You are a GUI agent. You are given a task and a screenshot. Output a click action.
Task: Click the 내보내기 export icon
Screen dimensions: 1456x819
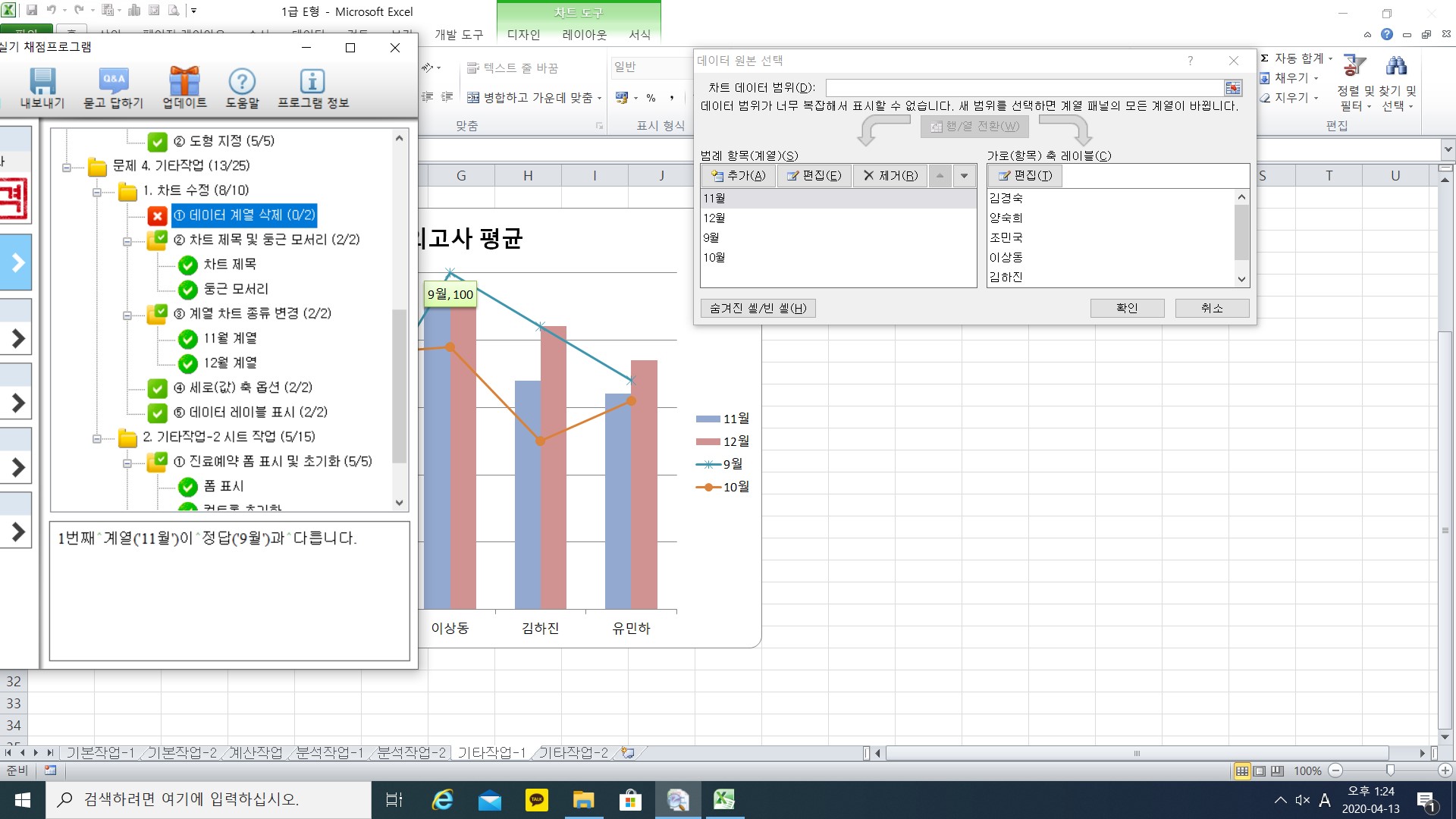[42, 82]
